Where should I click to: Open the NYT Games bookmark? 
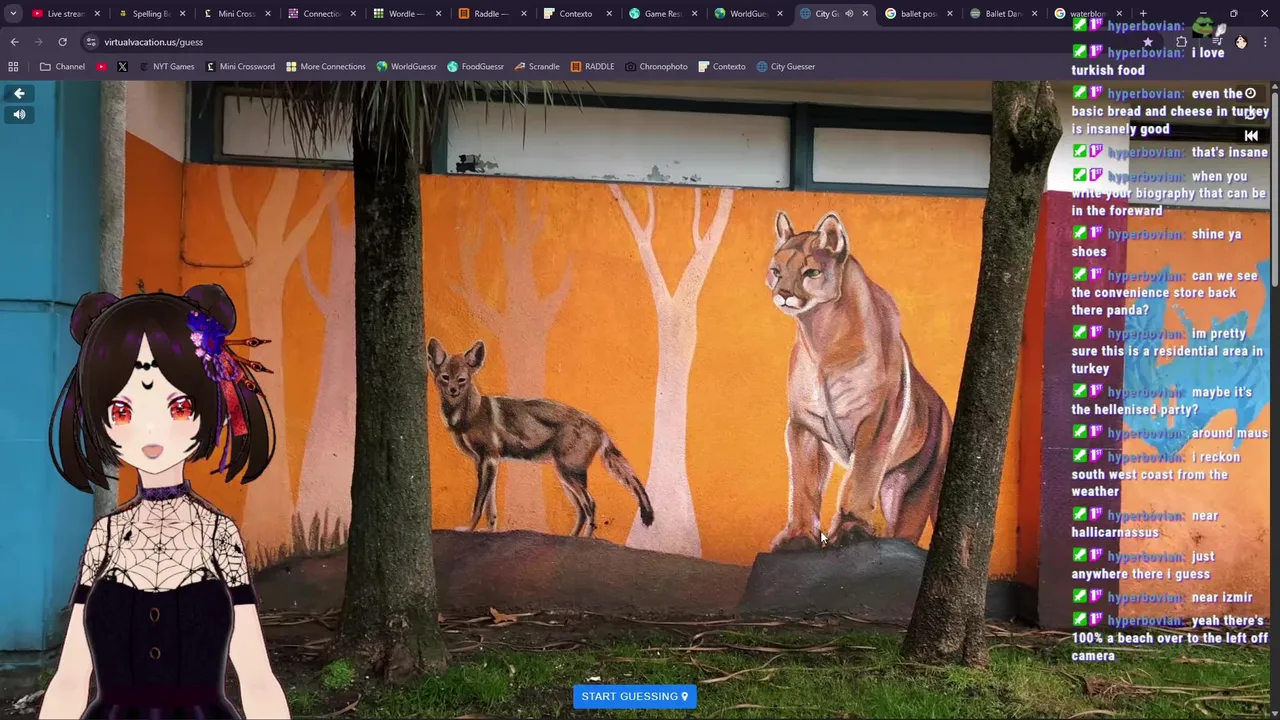click(166, 67)
